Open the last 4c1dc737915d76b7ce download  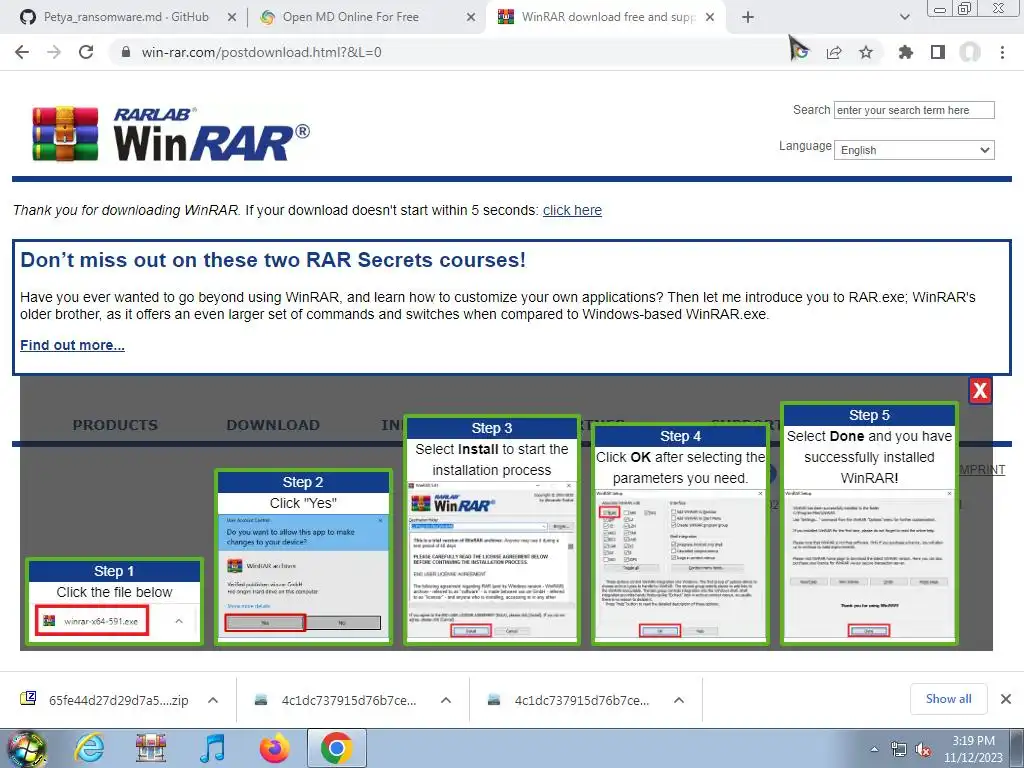coord(569,700)
